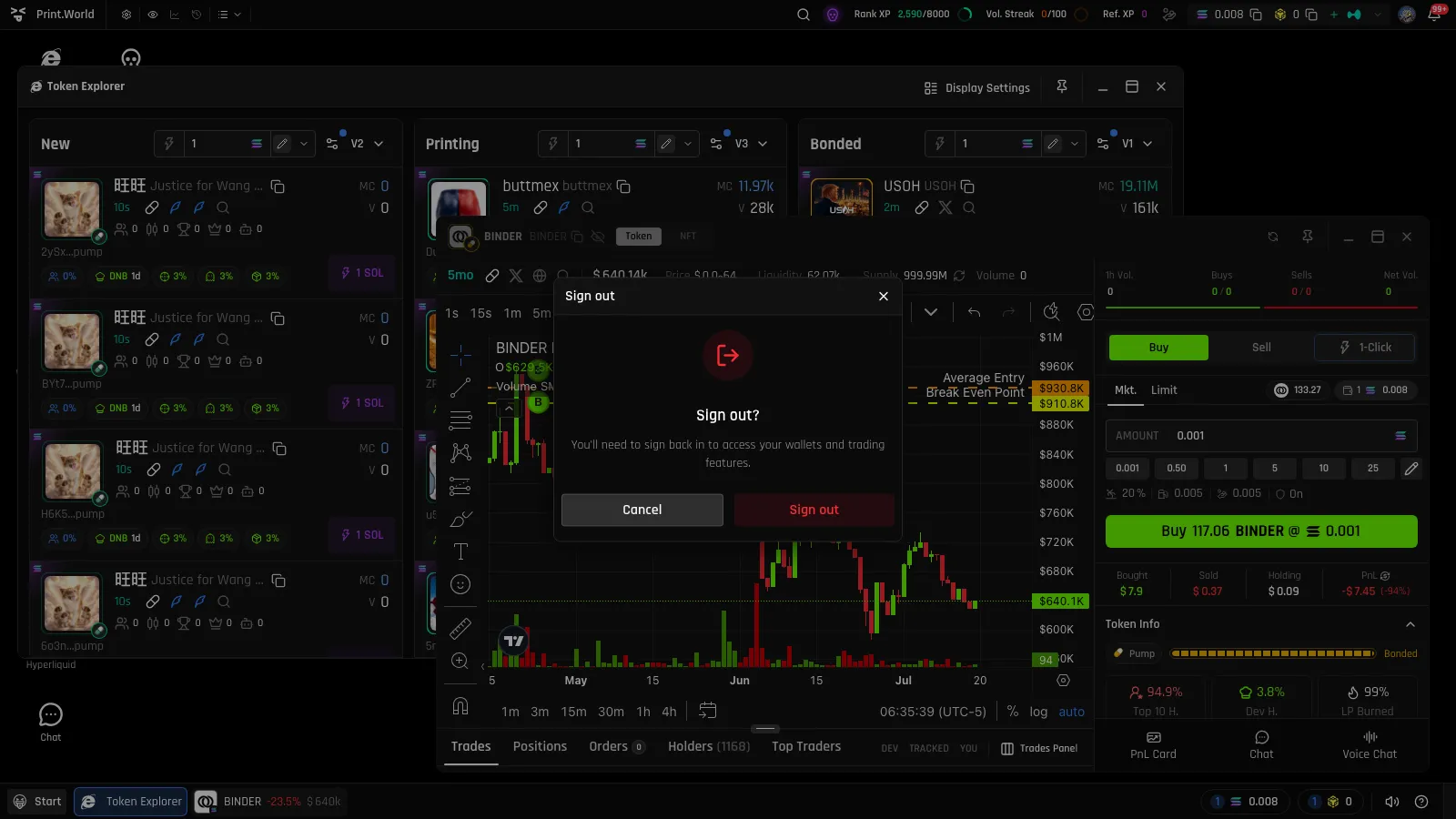Open the emoji sticker chart tool
Viewport: 1456px width, 819px height.
click(460, 584)
